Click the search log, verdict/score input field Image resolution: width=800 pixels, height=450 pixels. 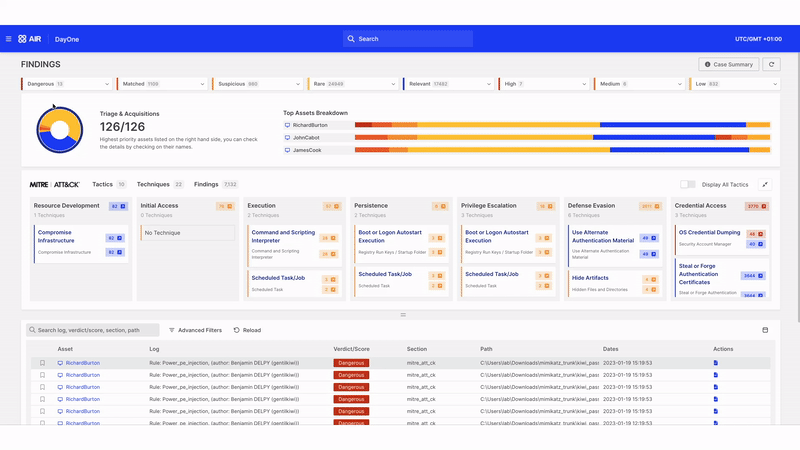(95, 330)
